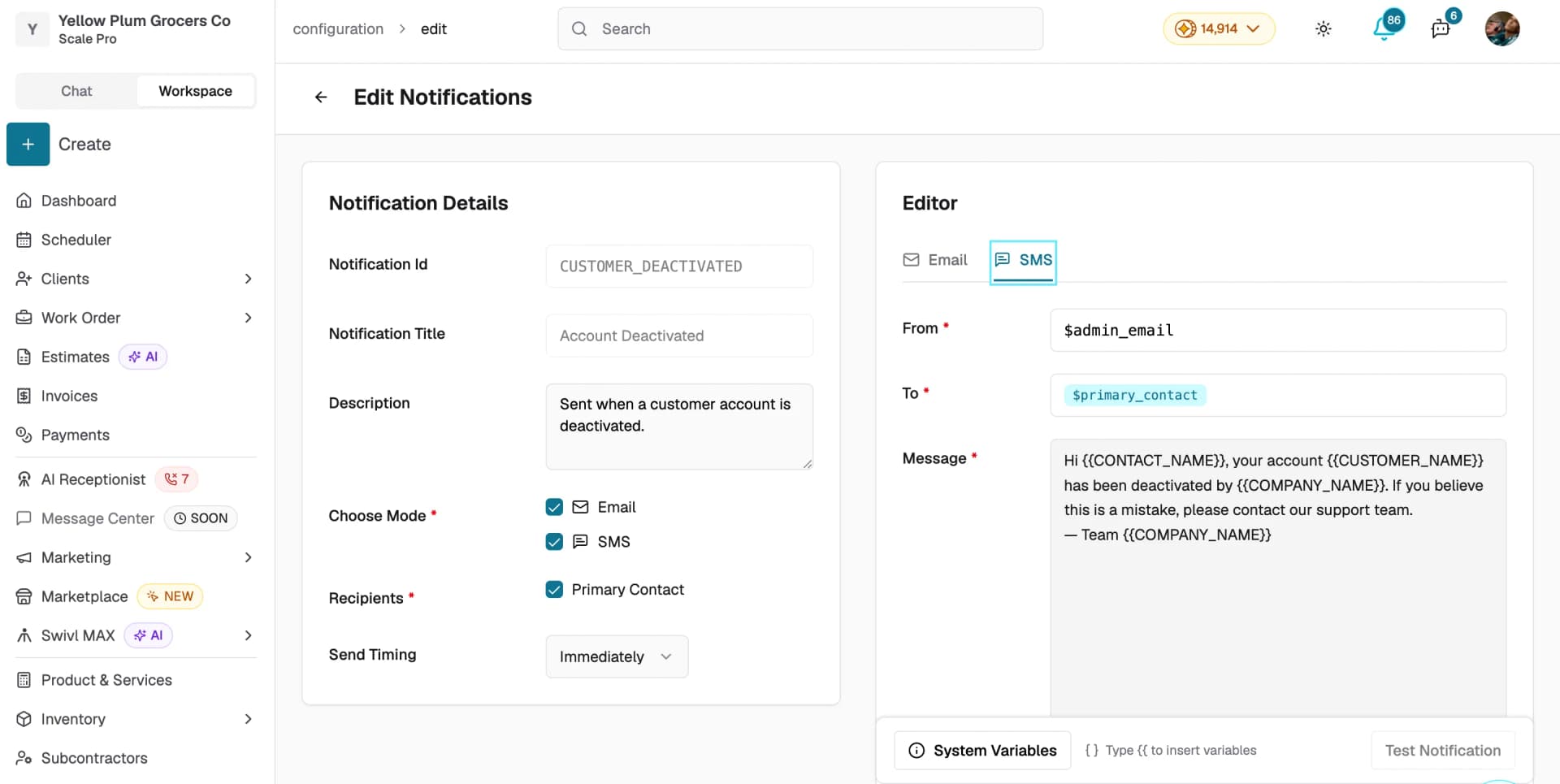Click the AI badge next to Estimates
This screenshot has height=784, width=1560.
coord(143,357)
